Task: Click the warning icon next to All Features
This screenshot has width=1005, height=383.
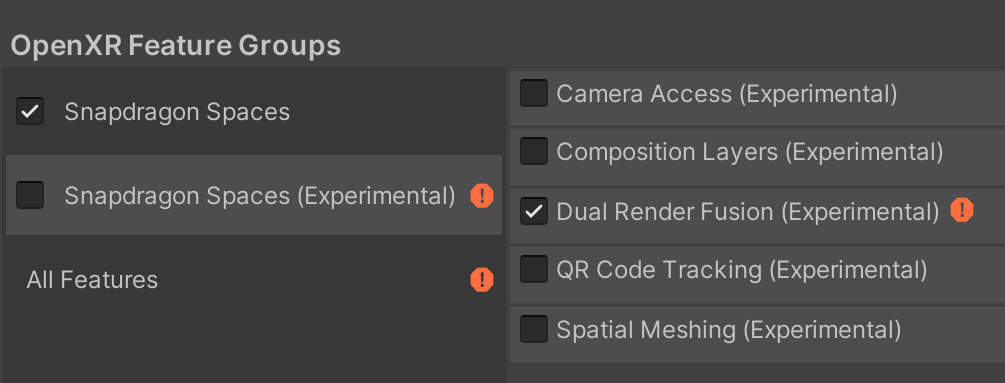Action: [482, 280]
